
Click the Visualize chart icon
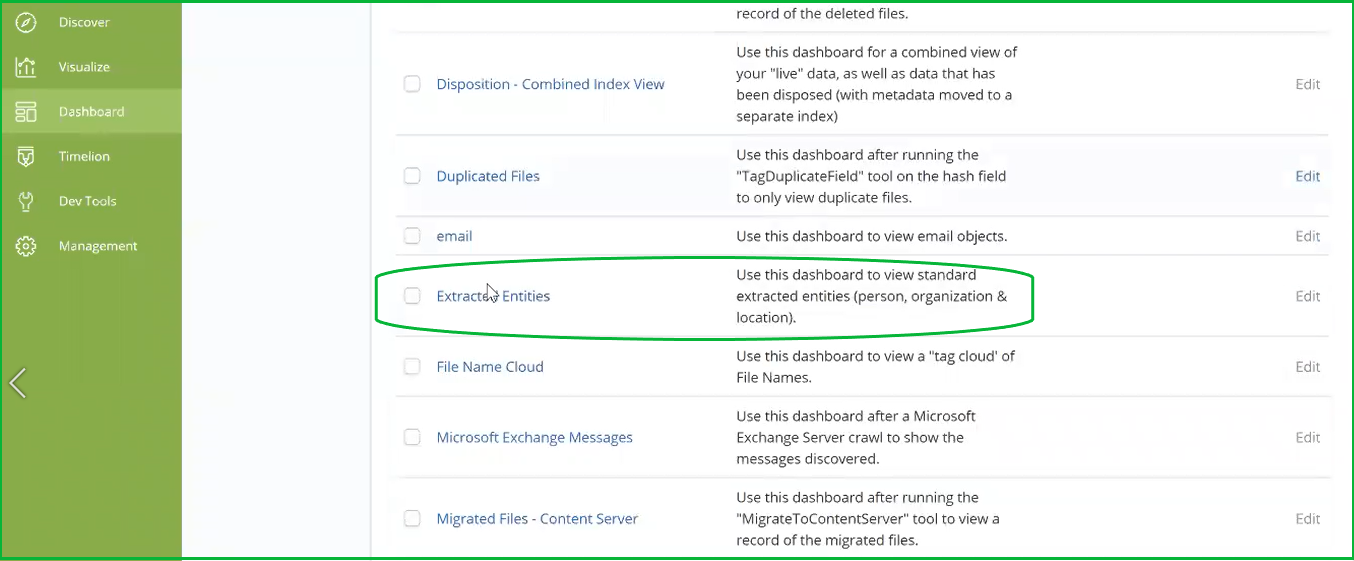26,67
